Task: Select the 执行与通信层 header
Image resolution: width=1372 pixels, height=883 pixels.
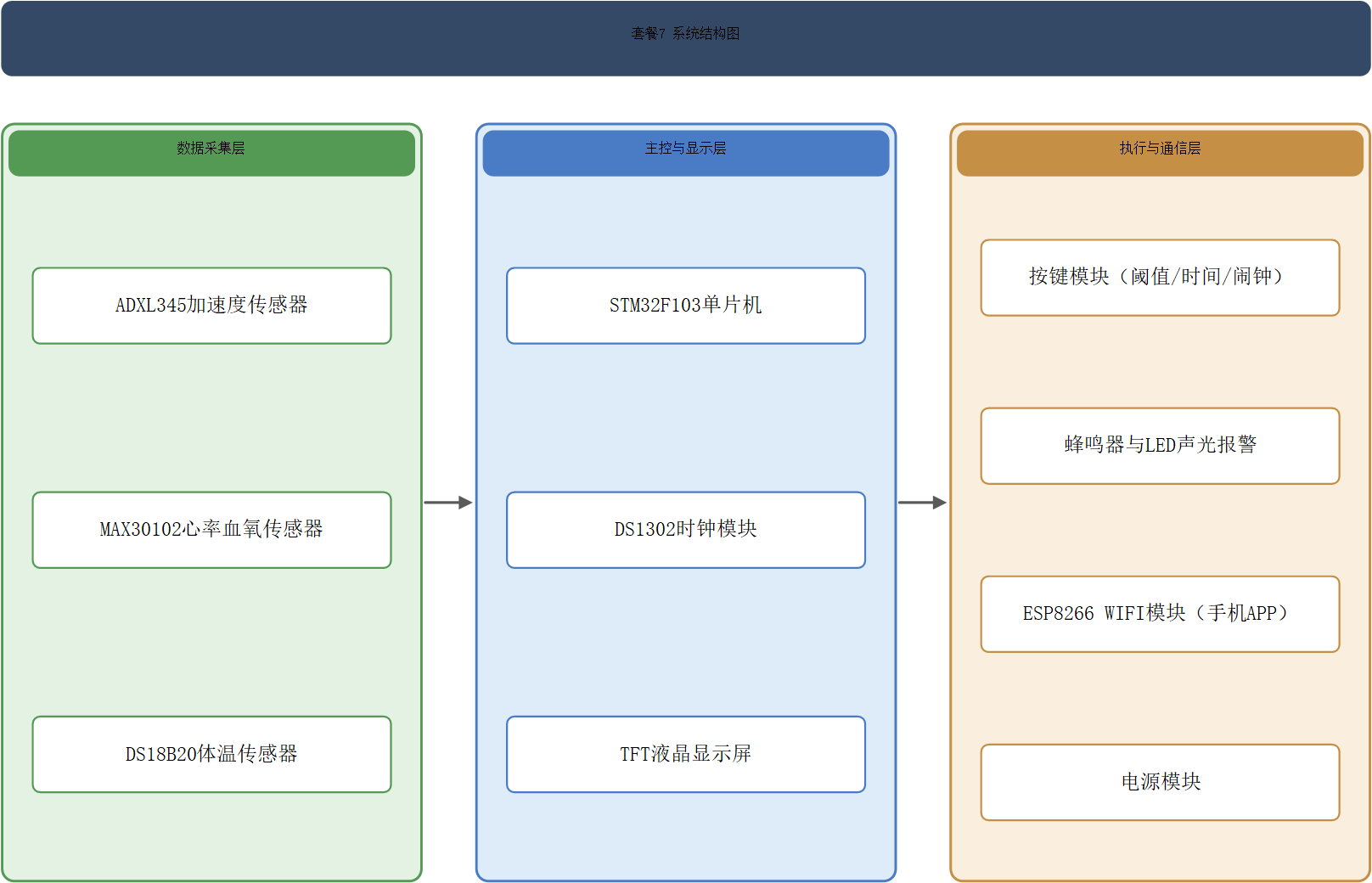Action: [1160, 153]
